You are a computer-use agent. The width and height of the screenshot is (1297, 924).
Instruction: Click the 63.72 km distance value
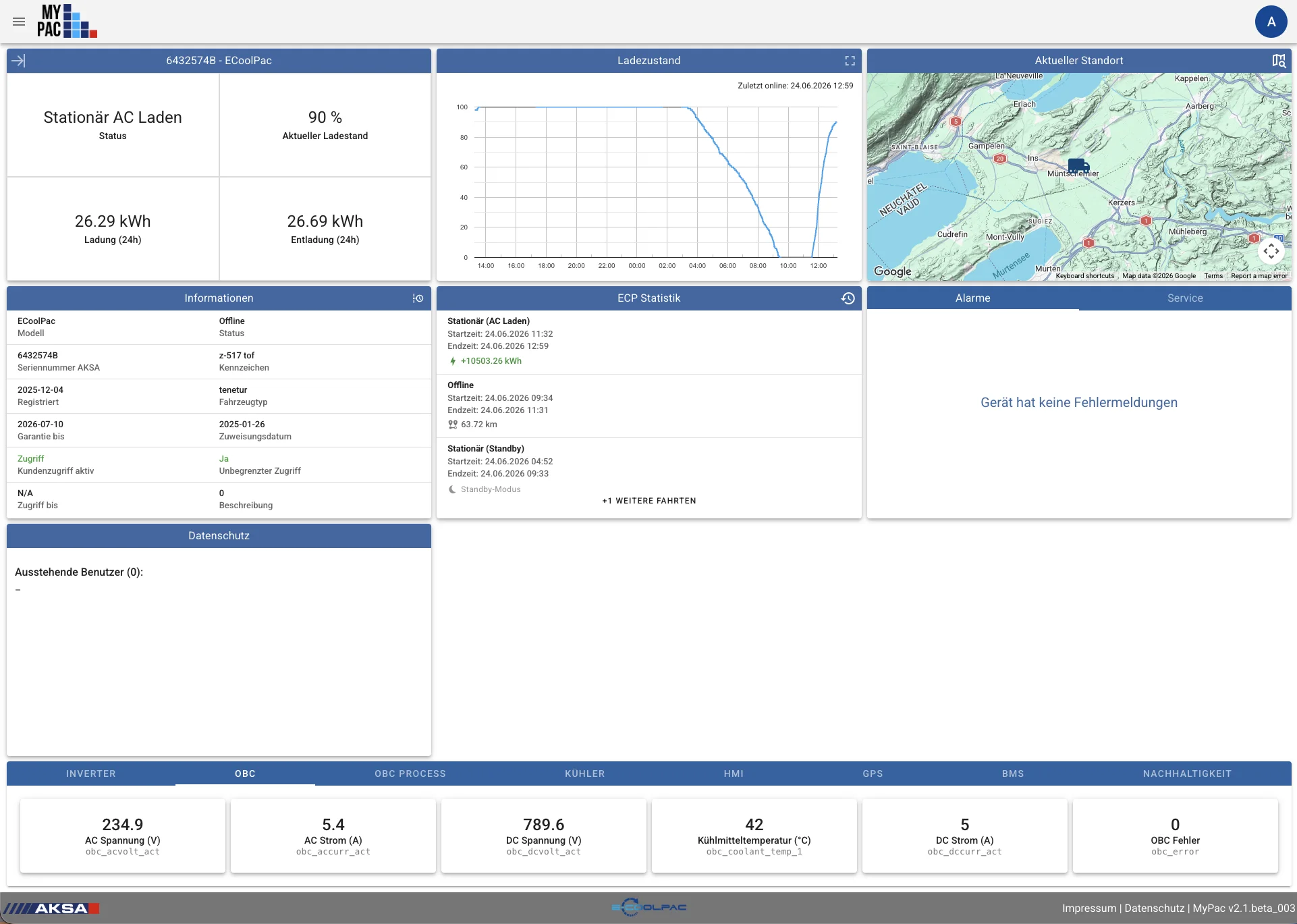[479, 425]
